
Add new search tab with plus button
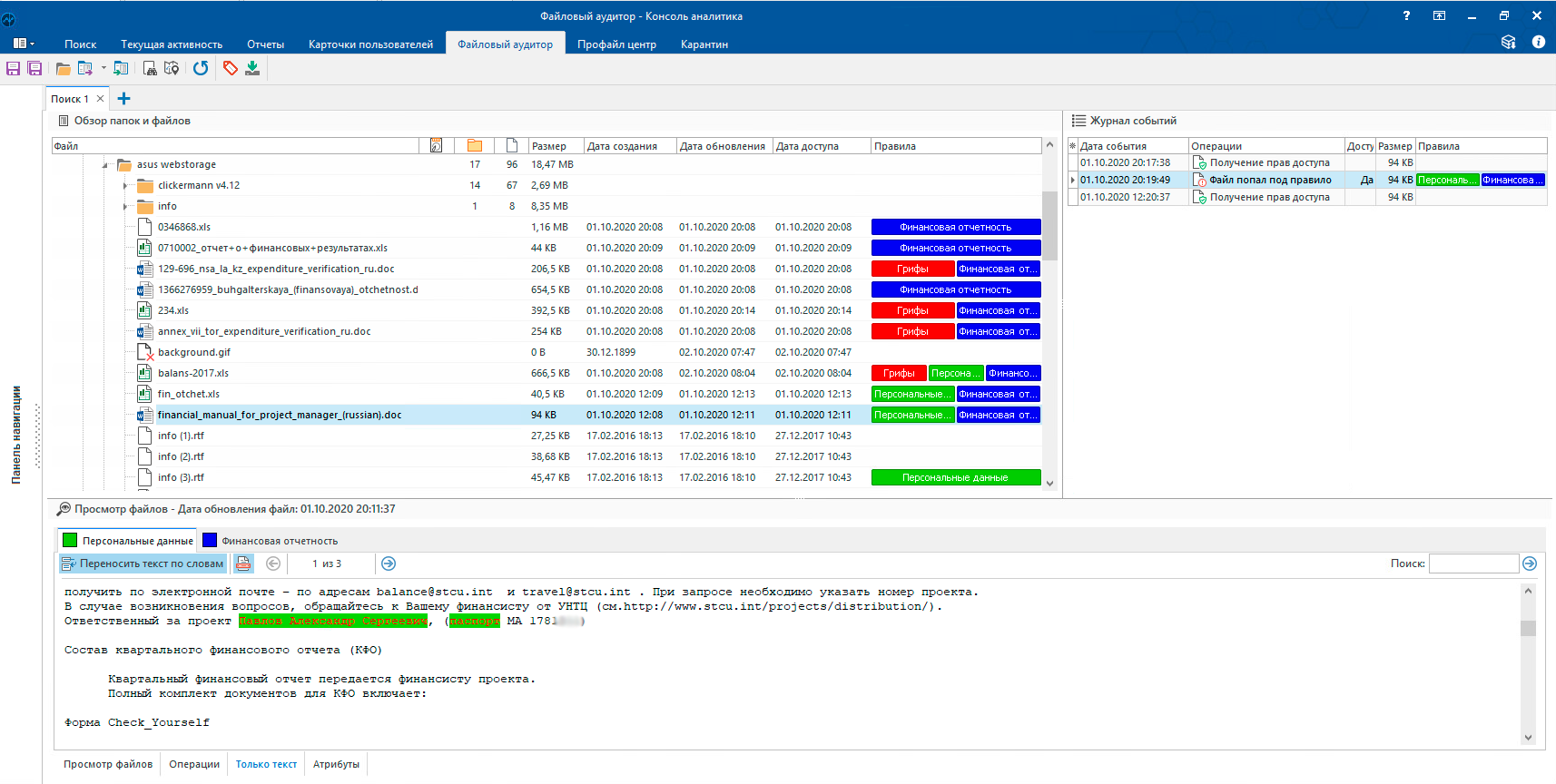(124, 99)
